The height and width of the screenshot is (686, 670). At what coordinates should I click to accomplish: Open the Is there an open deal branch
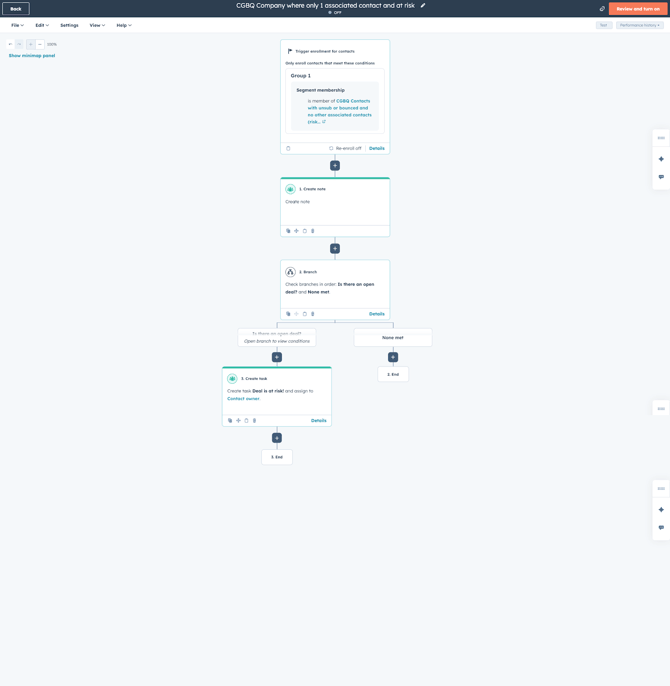click(277, 338)
